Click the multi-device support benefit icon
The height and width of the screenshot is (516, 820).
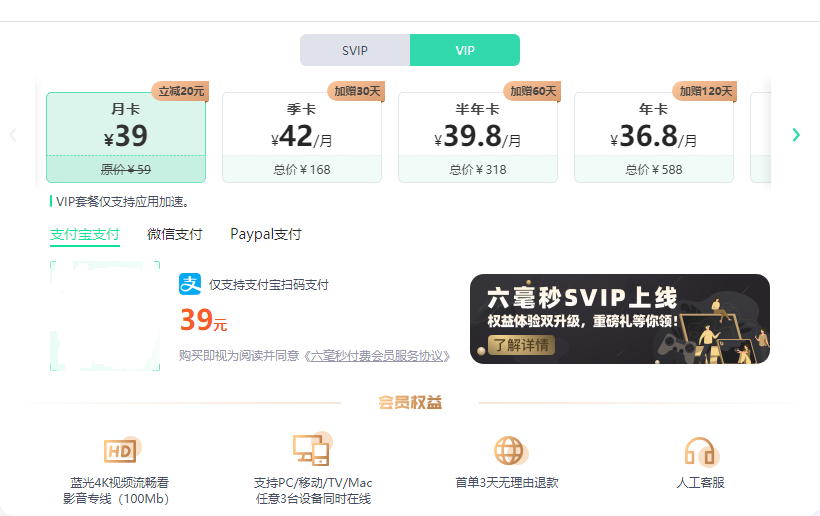(x=312, y=449)
